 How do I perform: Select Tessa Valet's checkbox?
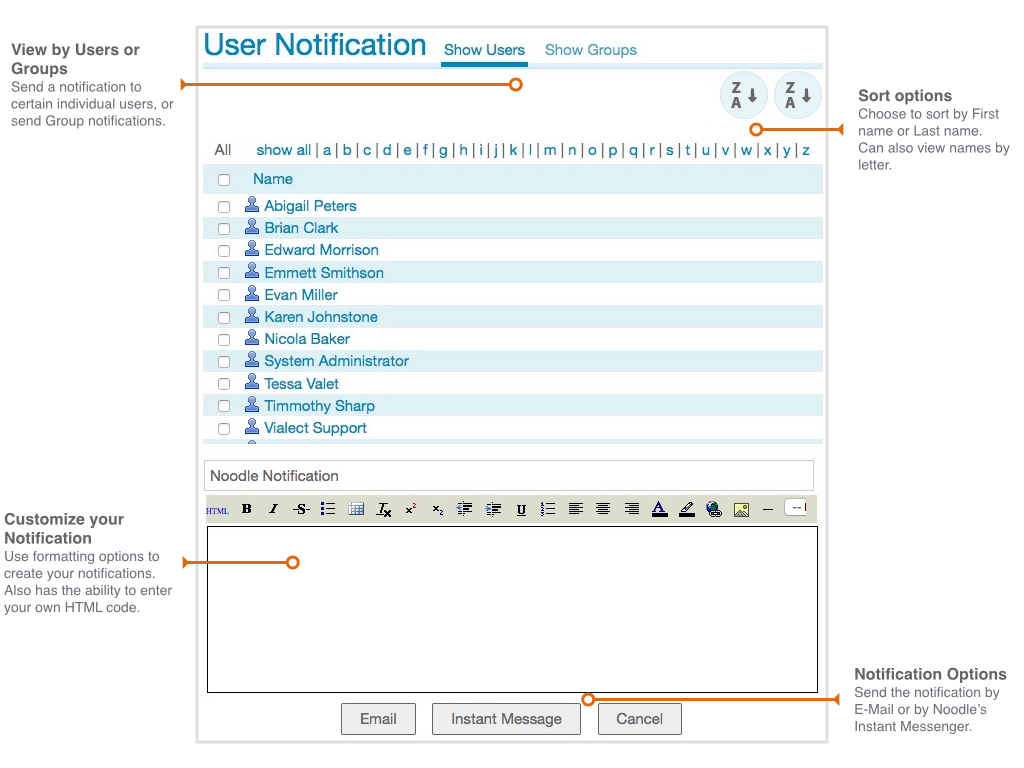pyautogui.click(x=224, y=384)
